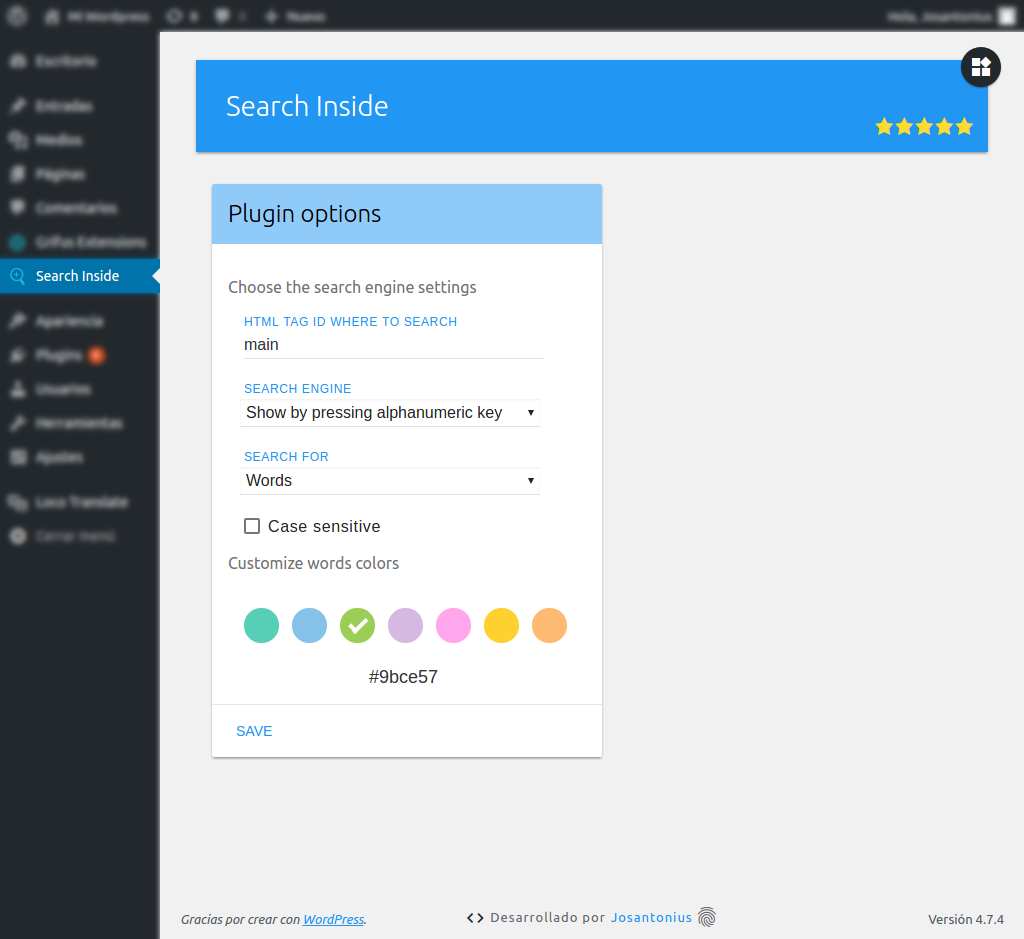Image resolution: width=1024 pixels, height=939 pixels.
Task: Click the Plugin options card heading
Action: [304, 214]
